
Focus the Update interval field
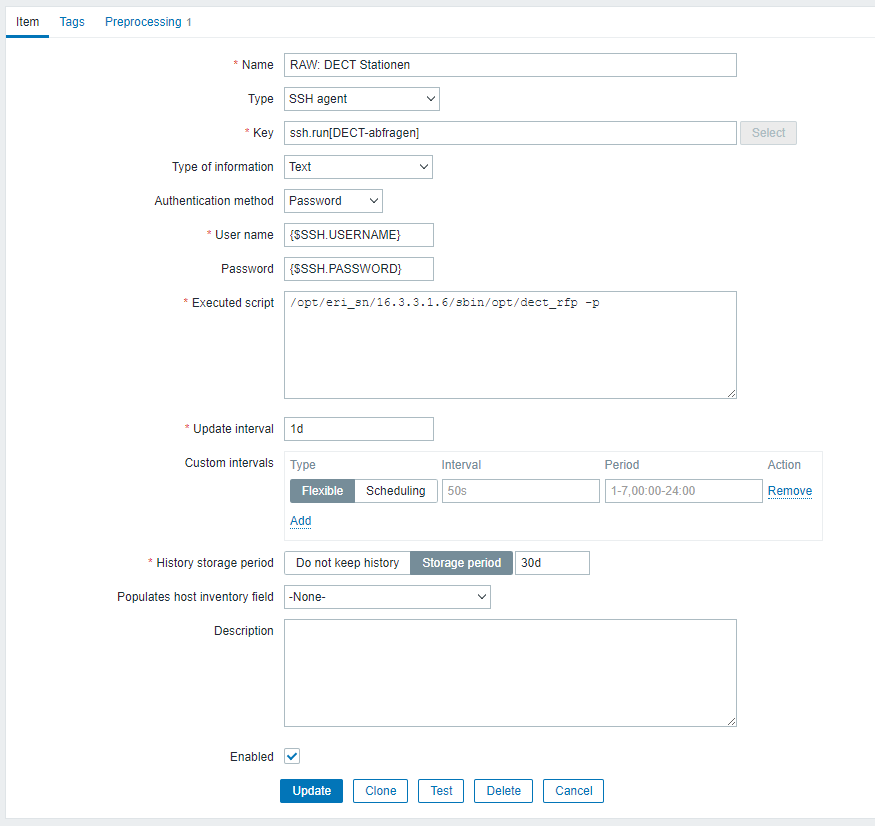coord(359,429)
